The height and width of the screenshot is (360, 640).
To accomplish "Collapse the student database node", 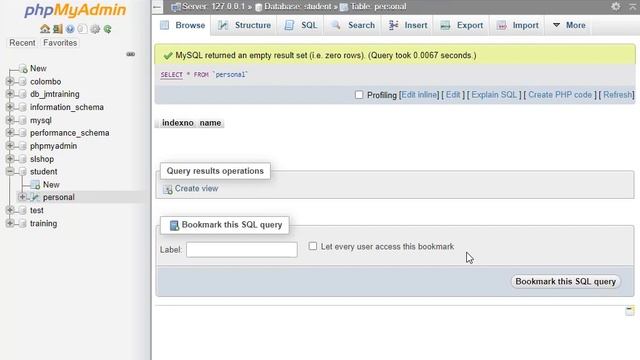I will point(10,171).
